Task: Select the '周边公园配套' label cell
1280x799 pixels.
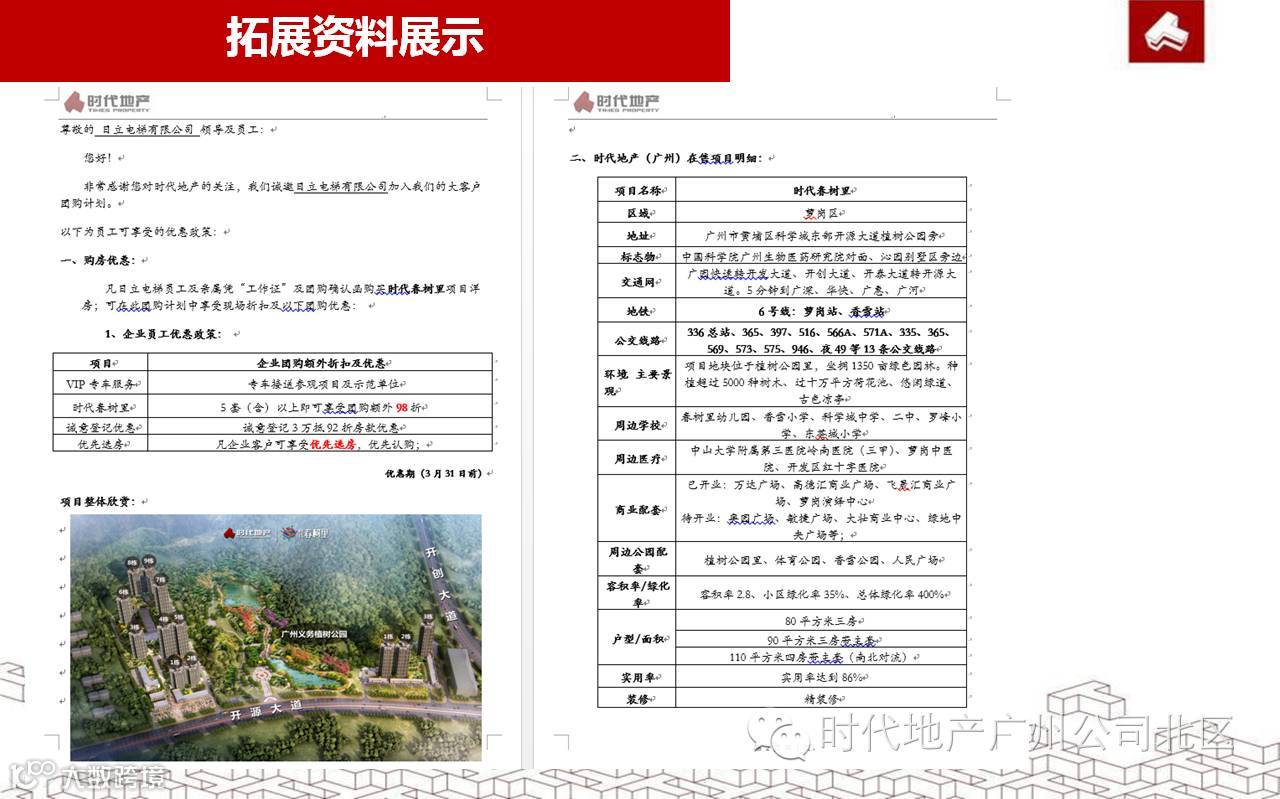Action: 637,559
